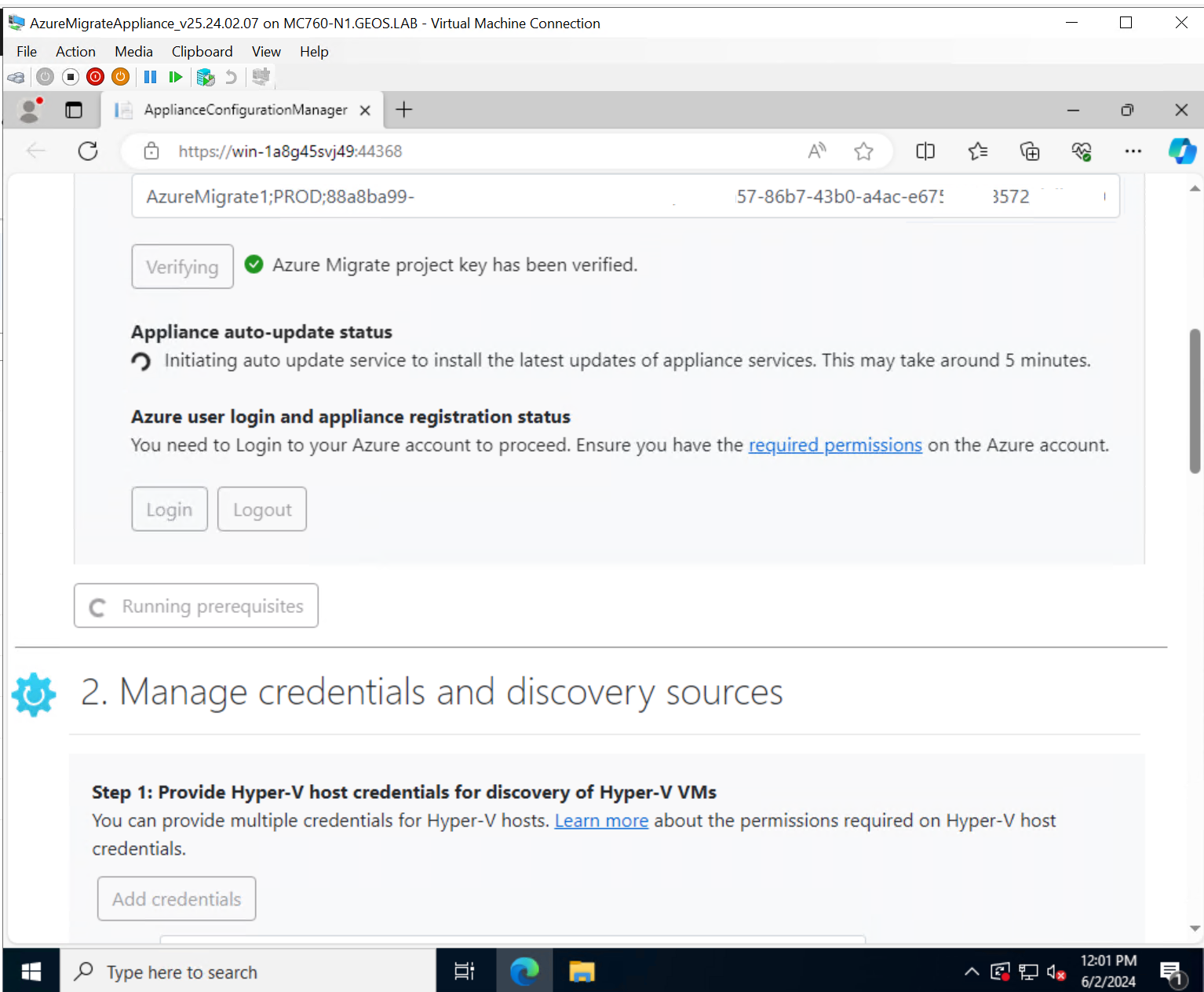The height and width of the screenshot is (992, 1204).
Task: Start Read aloud for the page
Action: (x=816, y=151)
